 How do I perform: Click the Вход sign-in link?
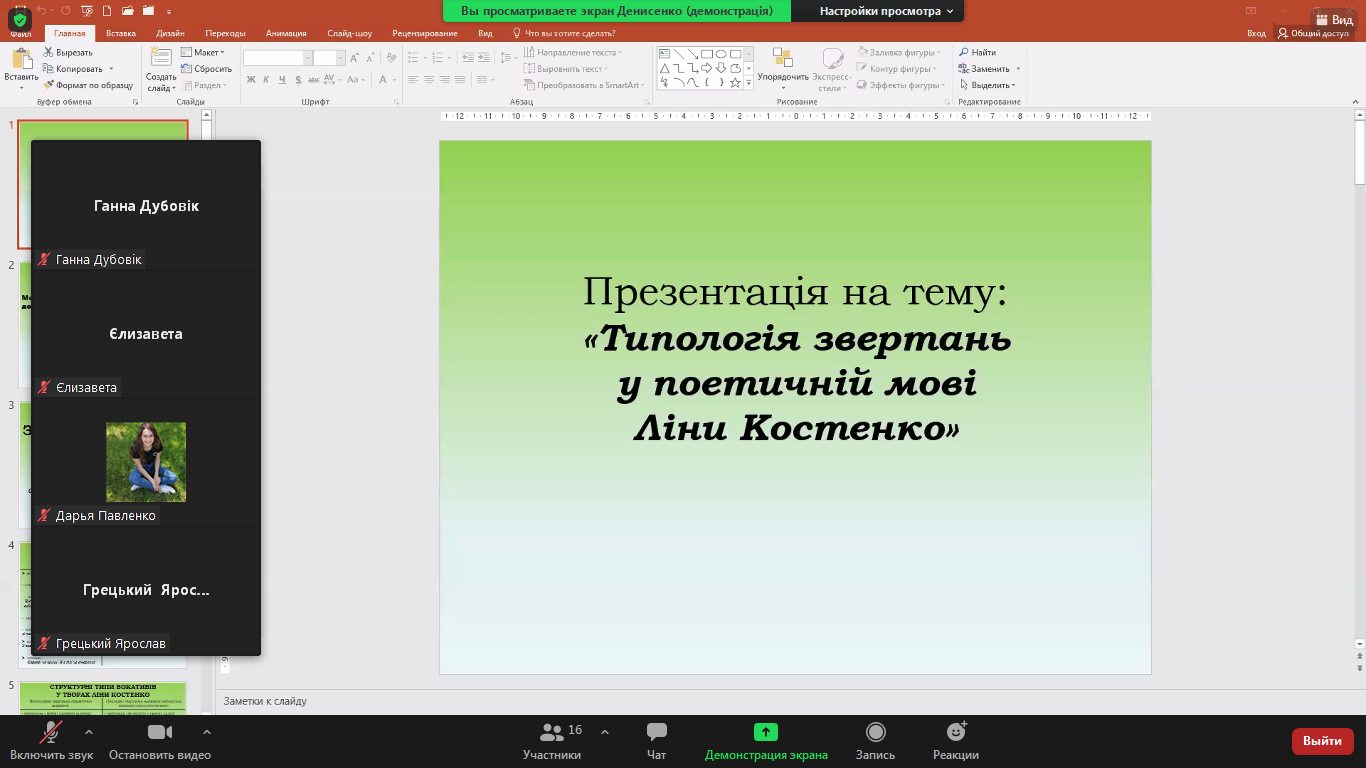[1256, 33]
